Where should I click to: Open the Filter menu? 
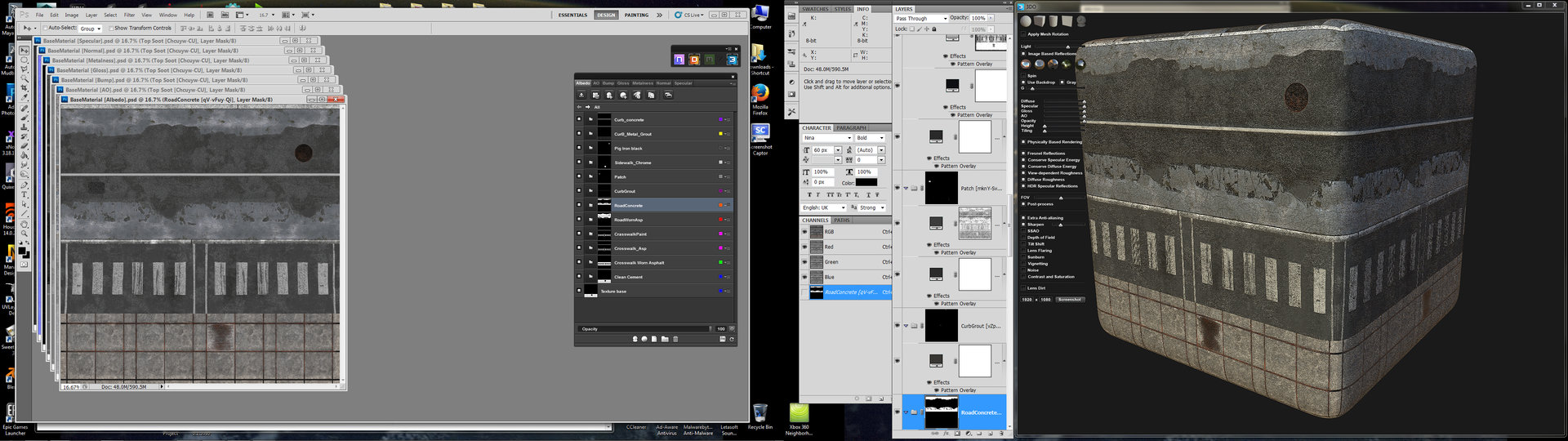129,15
